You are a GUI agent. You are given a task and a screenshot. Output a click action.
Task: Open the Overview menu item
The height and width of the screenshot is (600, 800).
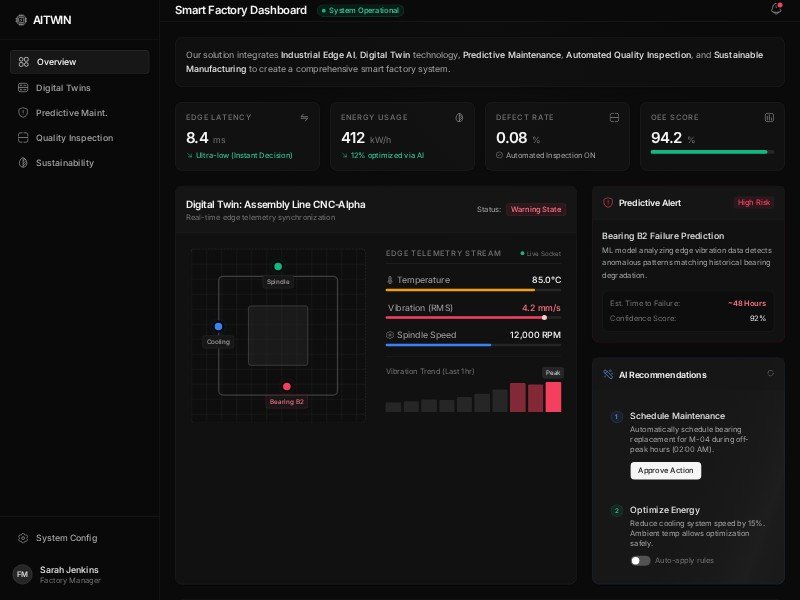(x=80, y=62)
